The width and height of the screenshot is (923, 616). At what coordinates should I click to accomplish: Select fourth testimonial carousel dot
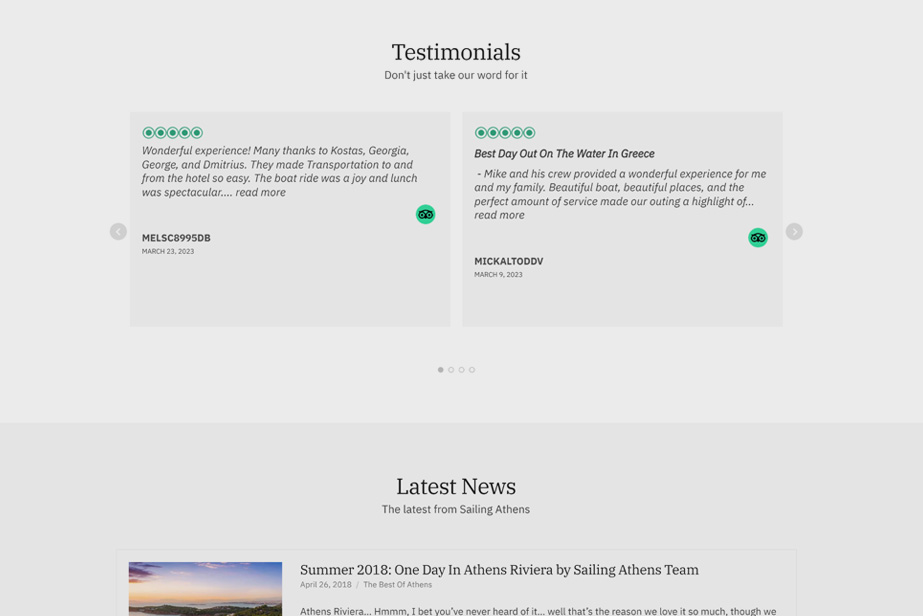pyautogui.click(x=472, y=370)
